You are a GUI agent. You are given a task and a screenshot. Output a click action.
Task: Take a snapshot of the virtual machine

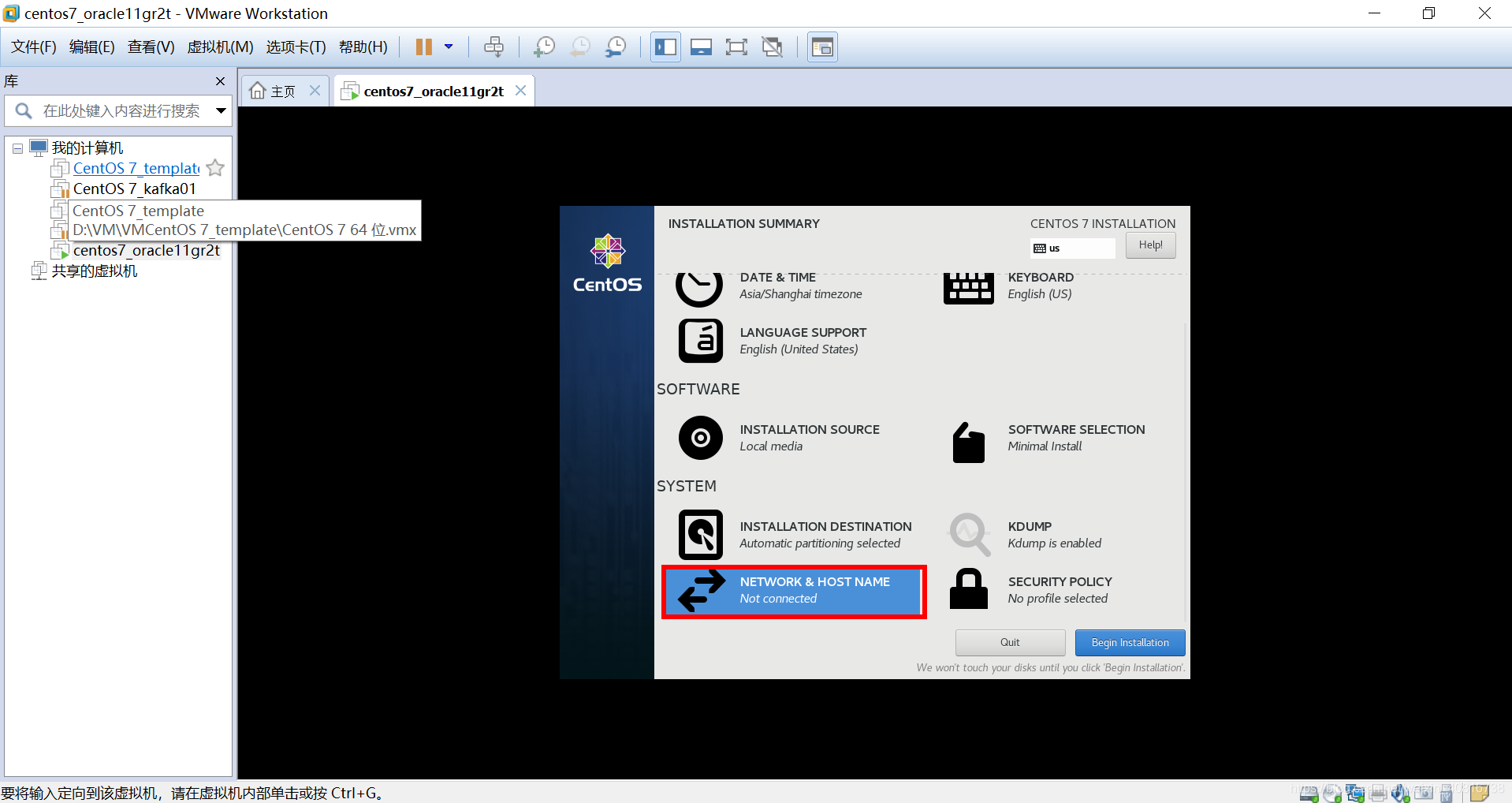pyautogui.click(x=545, y=47)
